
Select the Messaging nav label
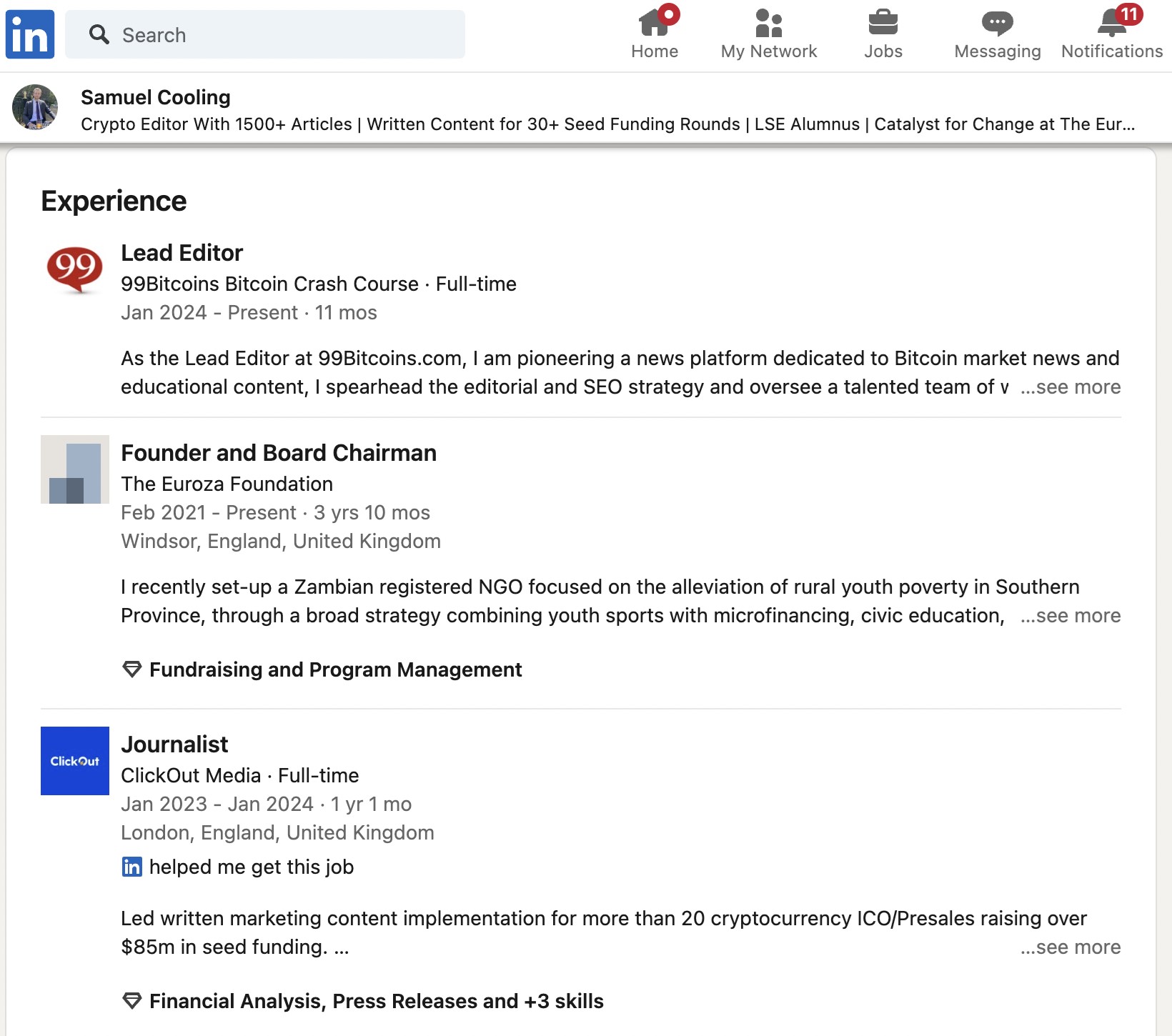pyautogui.click(x=998, y=51)
